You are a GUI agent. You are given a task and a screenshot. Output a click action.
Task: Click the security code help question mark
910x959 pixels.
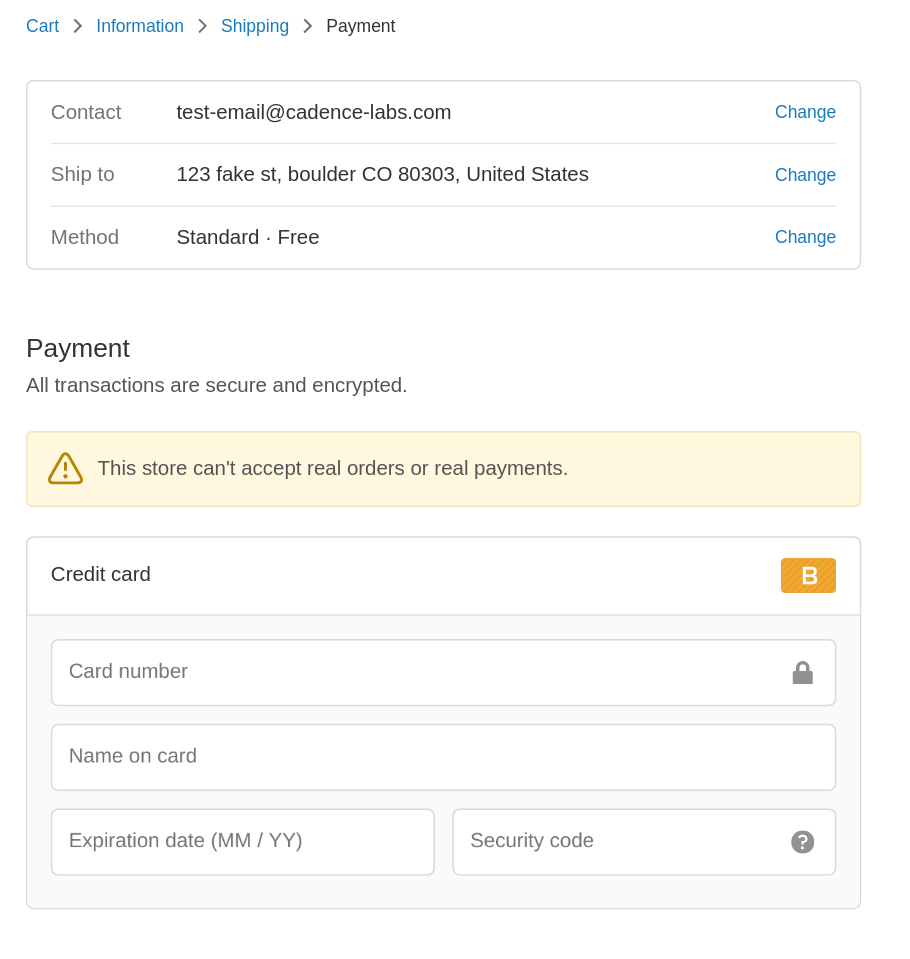[x=802, y=842]
